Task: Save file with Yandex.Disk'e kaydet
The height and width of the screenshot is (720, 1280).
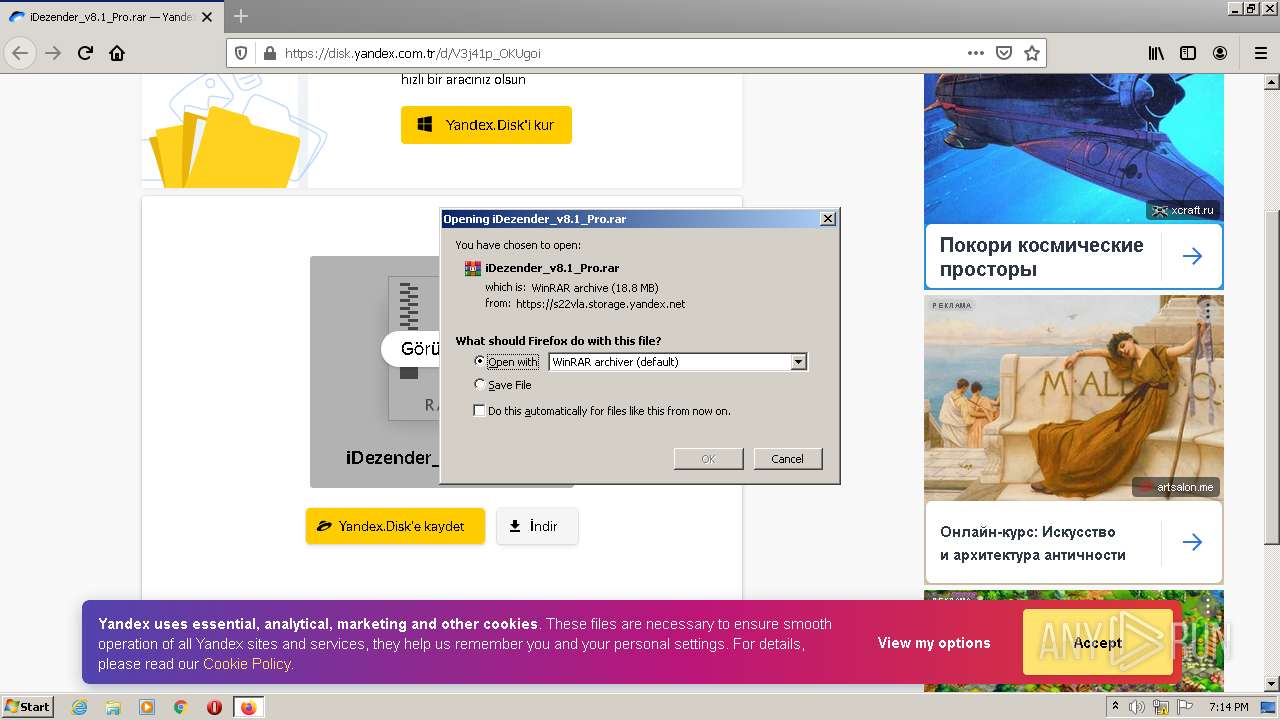Action: click(x=395, y=526)
